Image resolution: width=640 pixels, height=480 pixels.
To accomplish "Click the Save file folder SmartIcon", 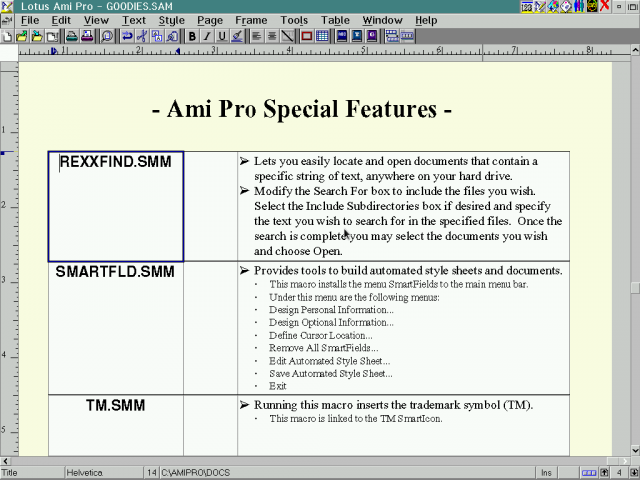I will click(37, 36).
